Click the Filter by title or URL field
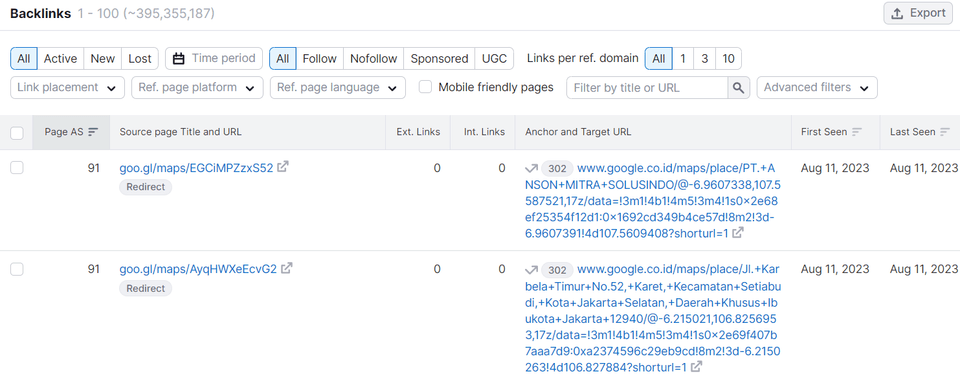 [x=647, y=88]
